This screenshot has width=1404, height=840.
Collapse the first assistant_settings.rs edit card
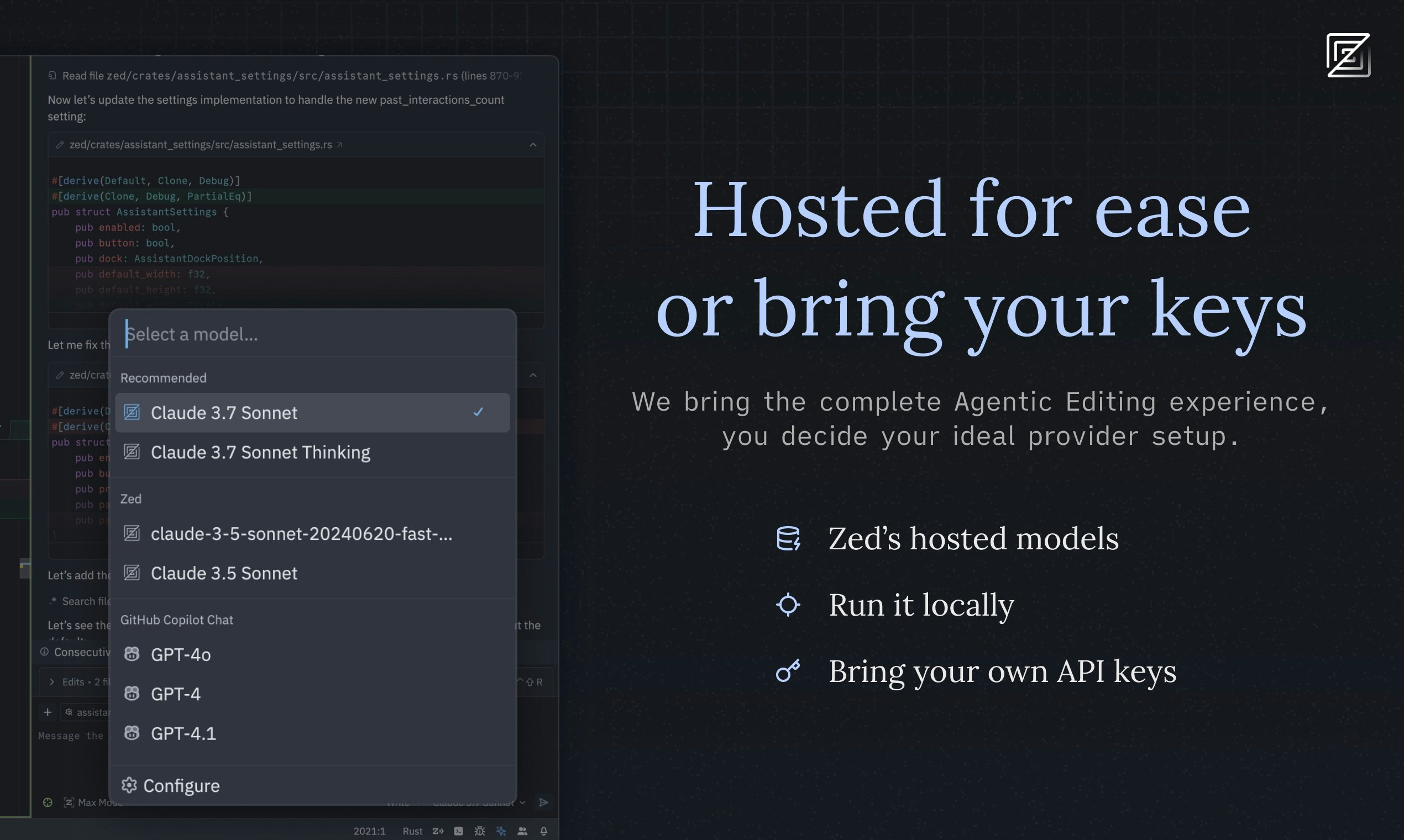(533, 145)
